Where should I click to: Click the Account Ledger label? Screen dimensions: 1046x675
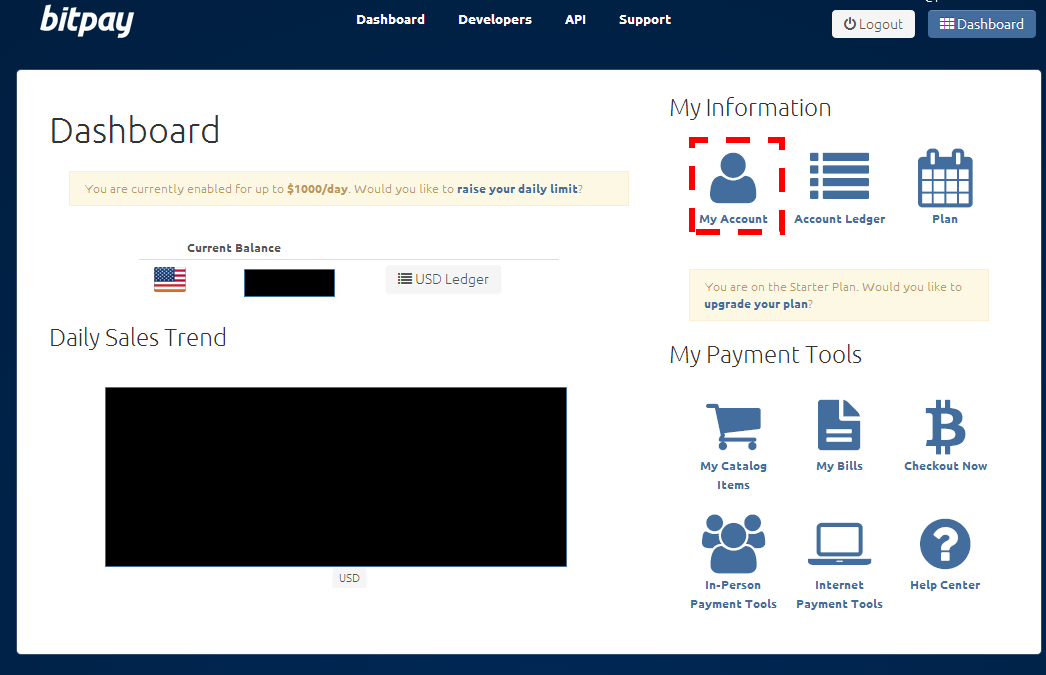click(x=839, y=219)
